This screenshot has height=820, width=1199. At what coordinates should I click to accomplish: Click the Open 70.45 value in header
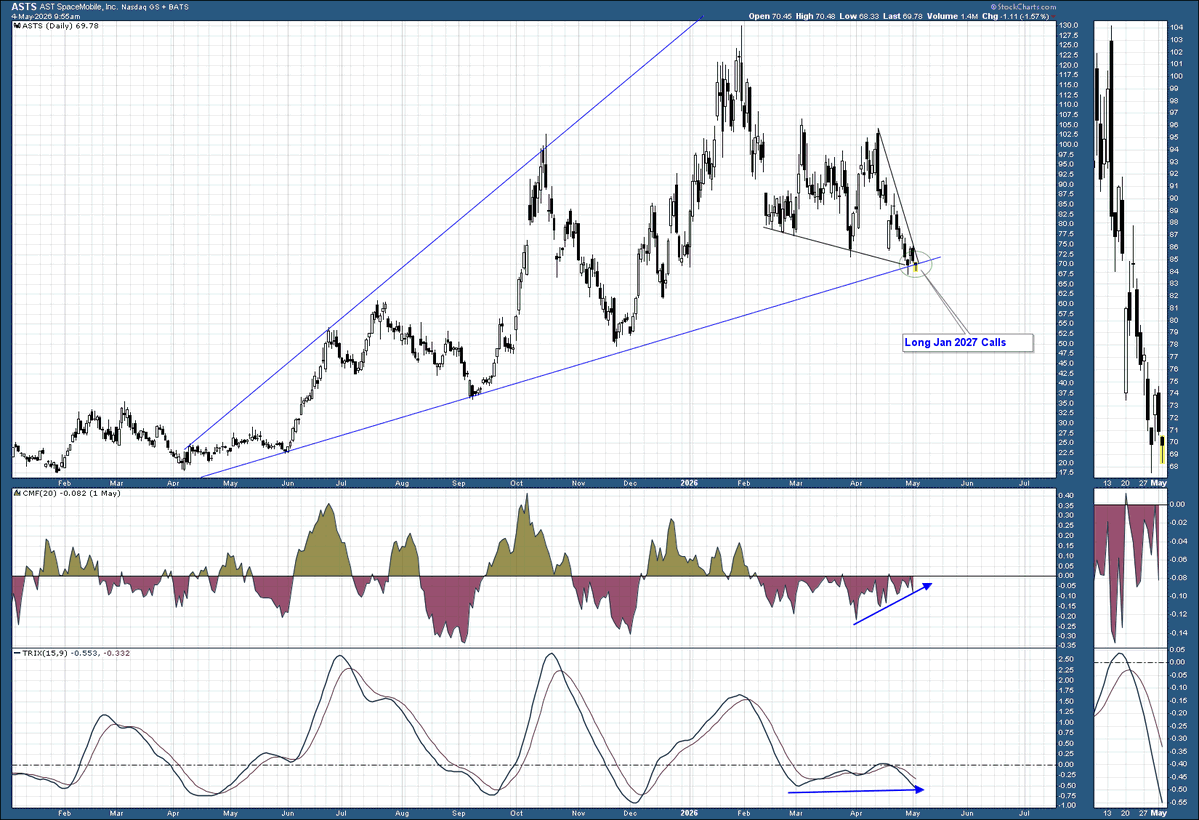(770, 16)
